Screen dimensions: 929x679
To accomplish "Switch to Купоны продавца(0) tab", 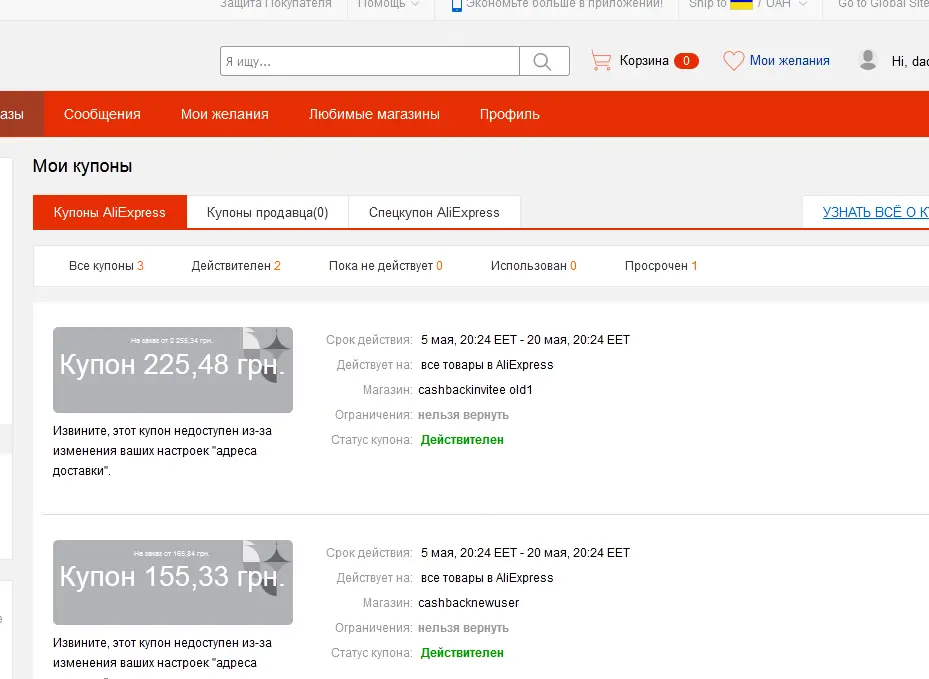I will pyautogui.click(x=267, y=212).
